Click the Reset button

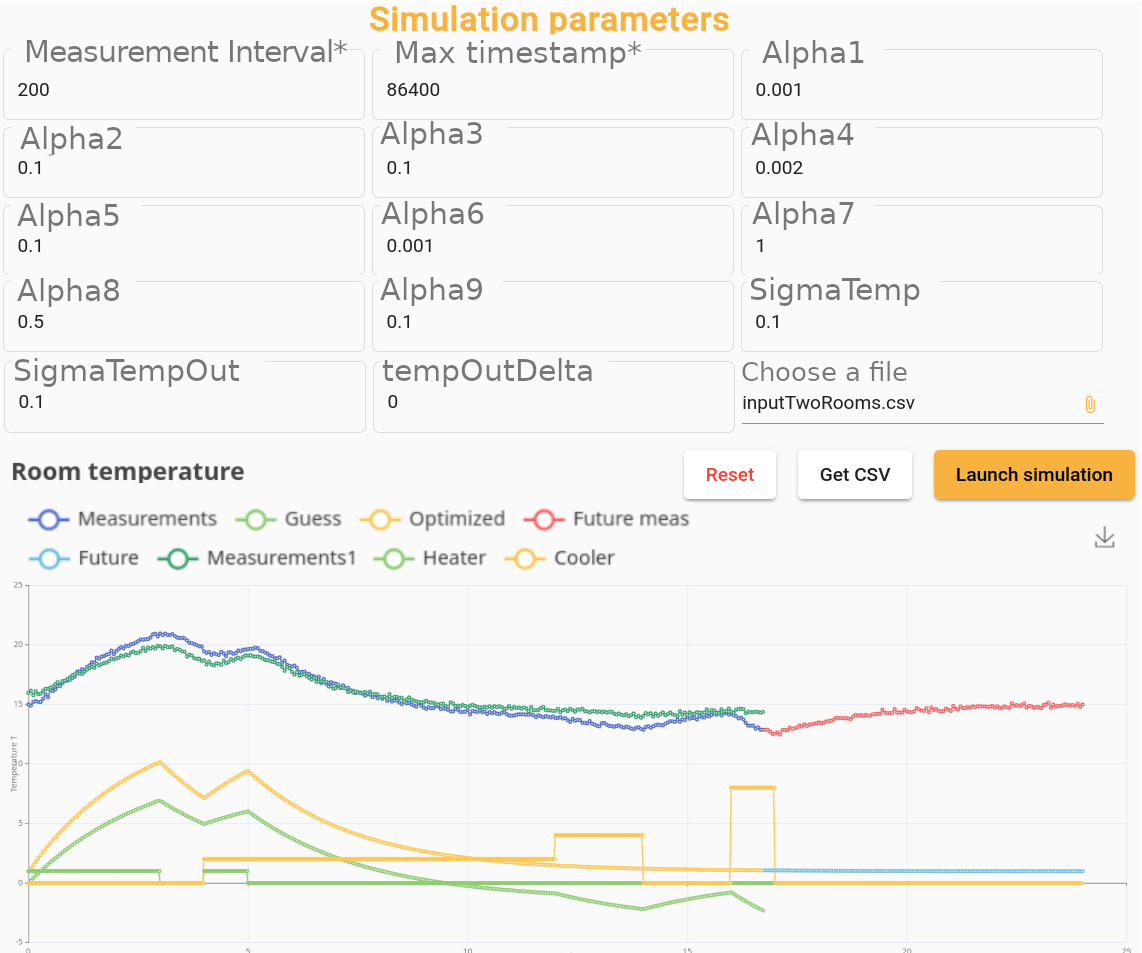pyautogui.click(x=730, y=475)
